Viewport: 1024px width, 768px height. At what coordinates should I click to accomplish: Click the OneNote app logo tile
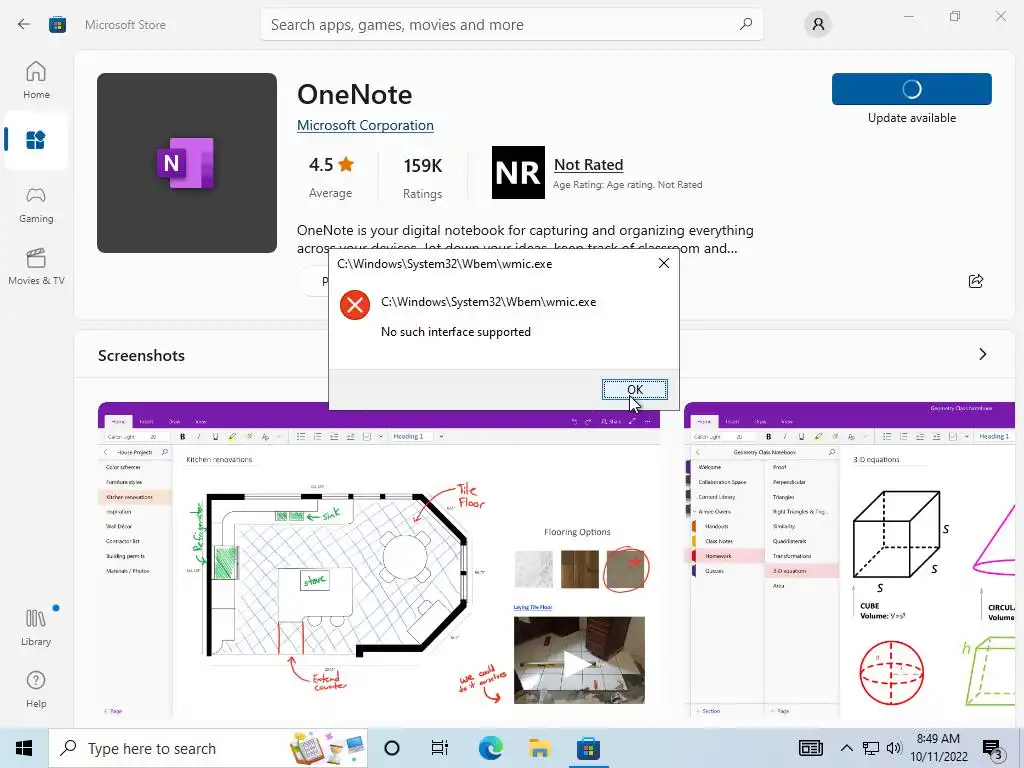pos(187,163)
